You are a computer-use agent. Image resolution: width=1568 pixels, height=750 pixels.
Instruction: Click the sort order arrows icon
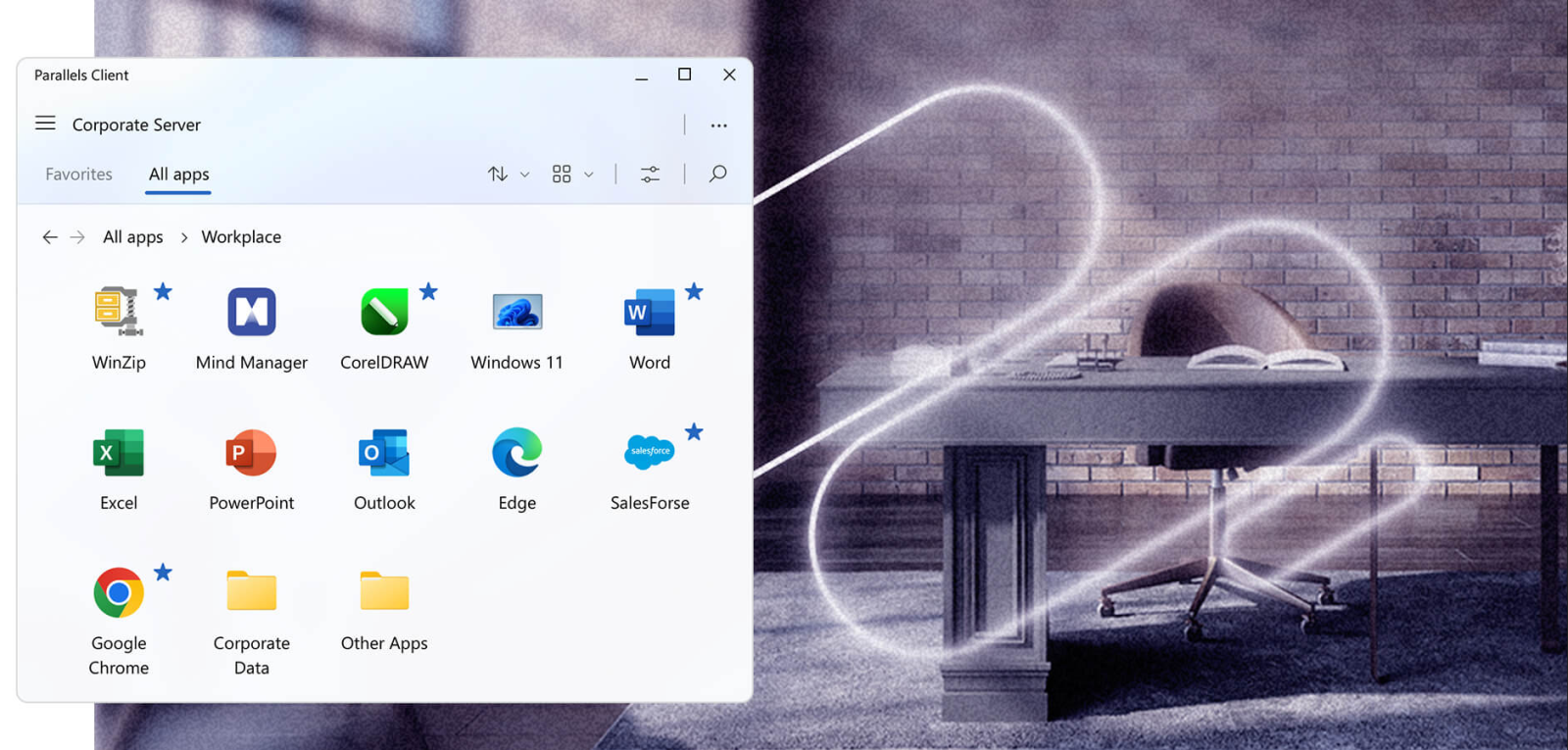pyautogui.click(x=498, y=175)
